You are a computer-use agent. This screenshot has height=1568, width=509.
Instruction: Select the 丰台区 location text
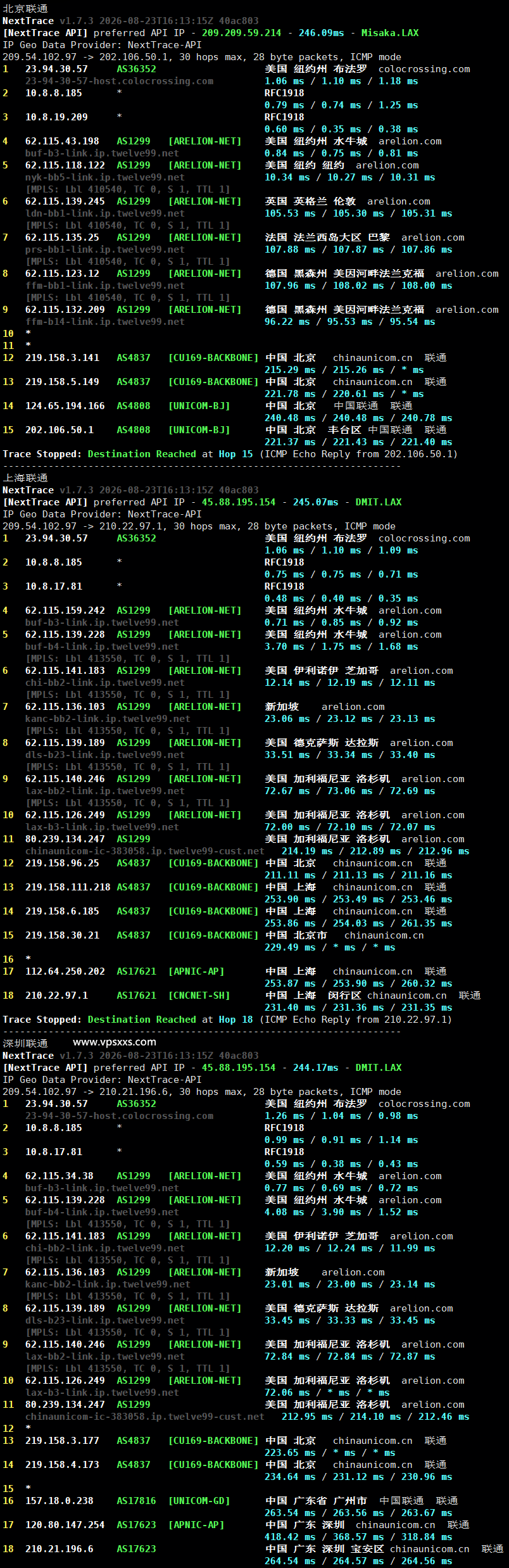(x=344, y=430)
